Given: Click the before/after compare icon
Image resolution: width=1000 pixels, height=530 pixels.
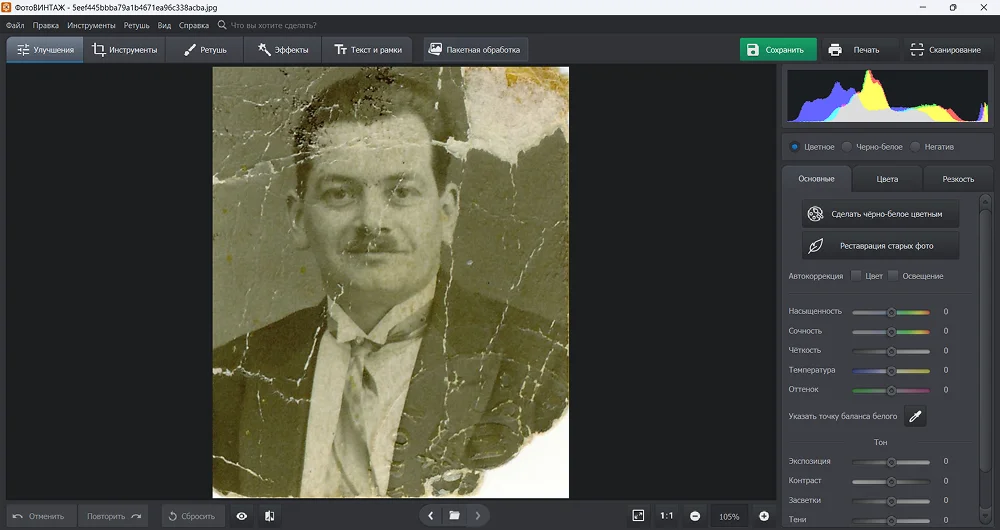Looking at the screenshot, I should 270,516.
